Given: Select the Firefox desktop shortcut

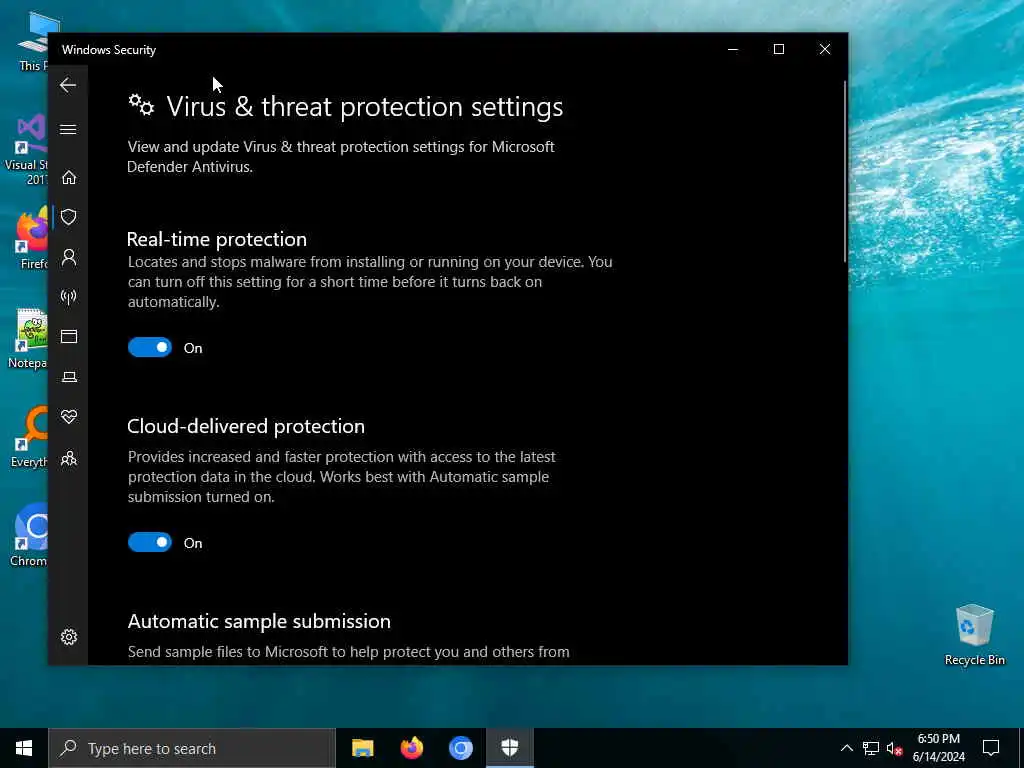Looking at the screenshot, I should [x=31, y=239].
